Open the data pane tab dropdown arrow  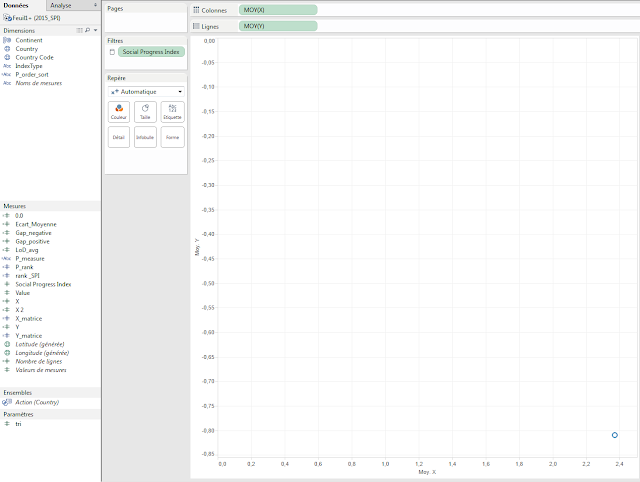(x=95, y=5)
